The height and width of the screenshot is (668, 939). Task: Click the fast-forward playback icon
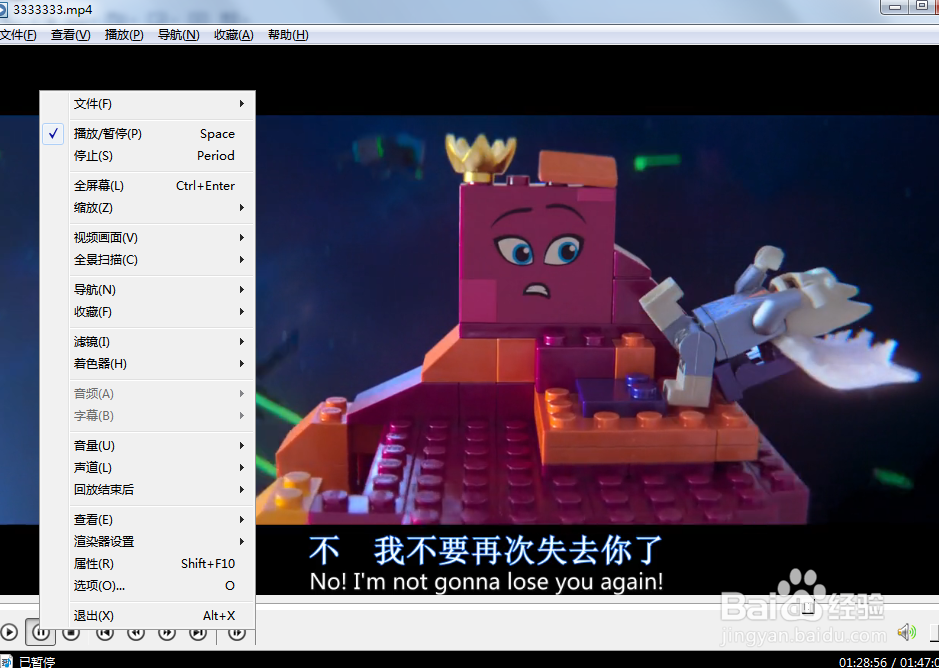click(x=166, y=632)
